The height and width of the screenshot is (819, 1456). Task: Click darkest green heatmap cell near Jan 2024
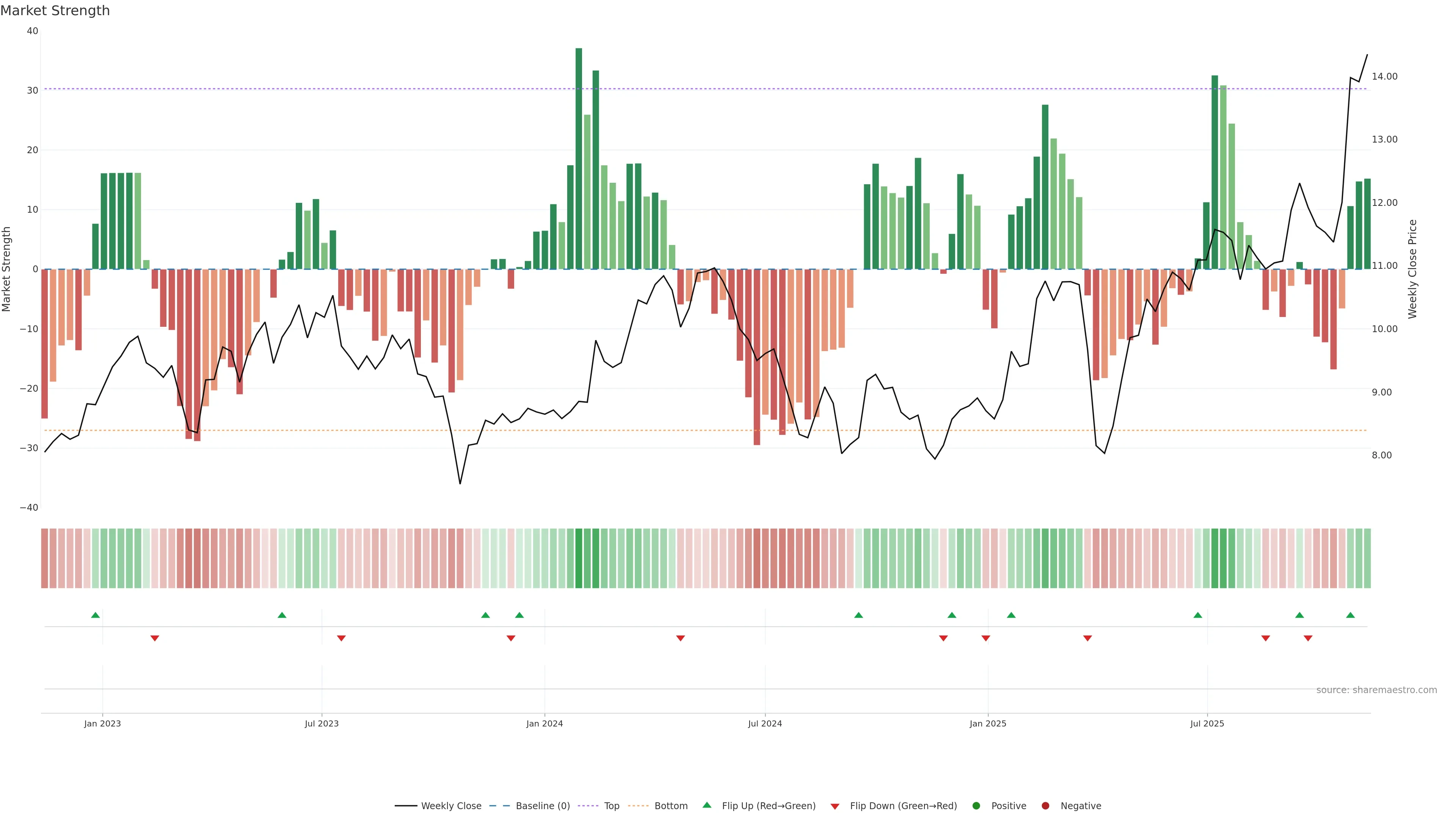(579, 558)
